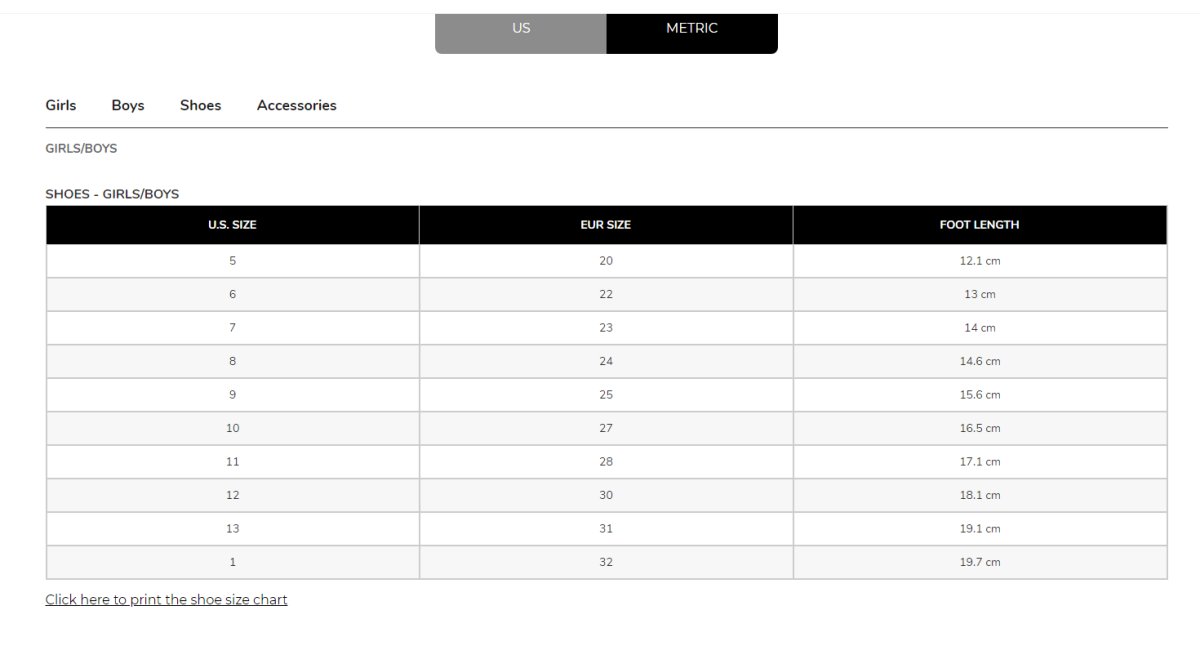This screenshot has width=1200, height=646.
Task: Select U.S. size 7 cell
Action: point(232,328)
